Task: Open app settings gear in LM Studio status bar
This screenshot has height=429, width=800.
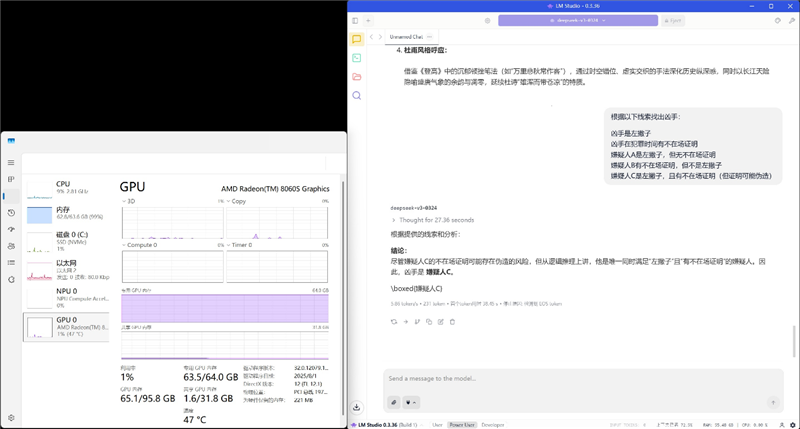Action: (x=792, y=425)
